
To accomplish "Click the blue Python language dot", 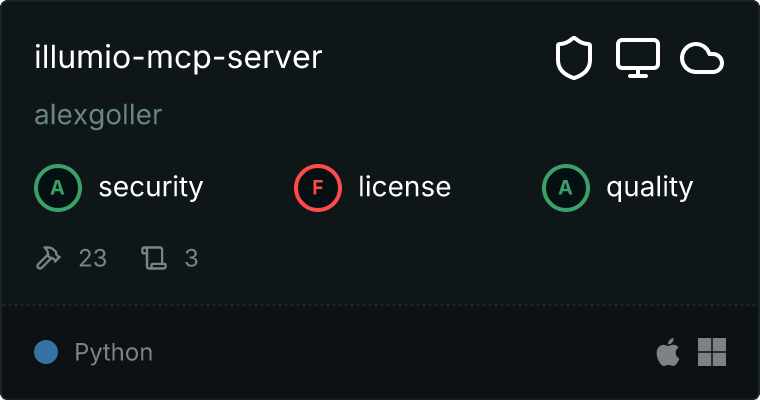I will (x=45, y=352).
